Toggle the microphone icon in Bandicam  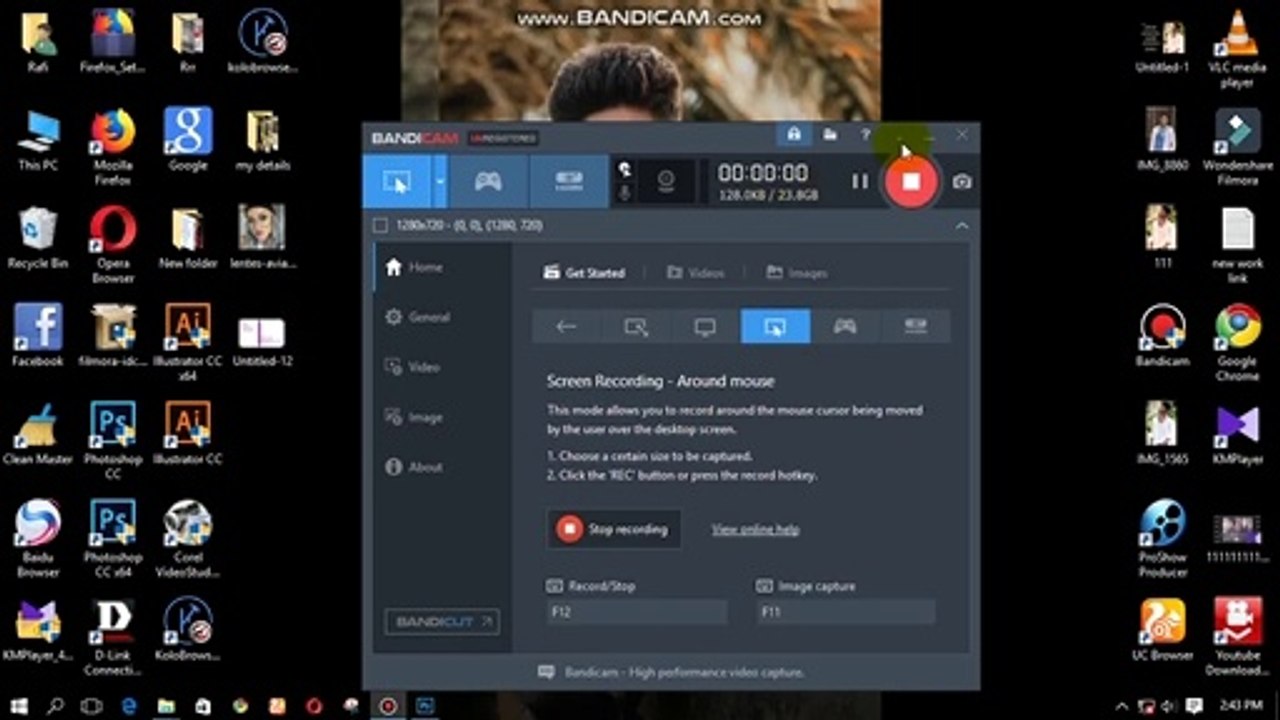point(625,192)
